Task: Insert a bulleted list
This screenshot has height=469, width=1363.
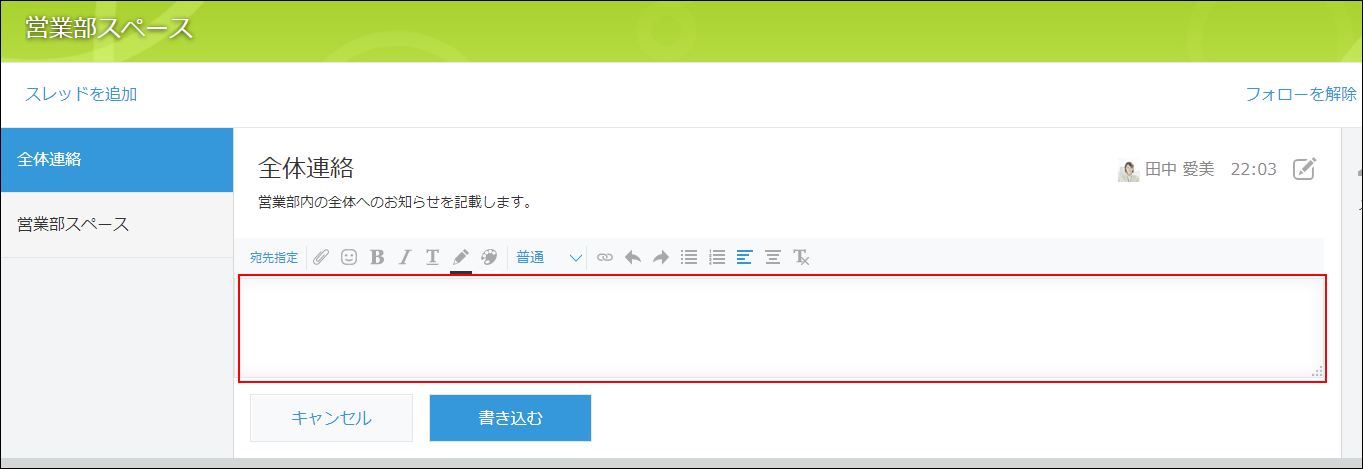Action: point(689,257)
